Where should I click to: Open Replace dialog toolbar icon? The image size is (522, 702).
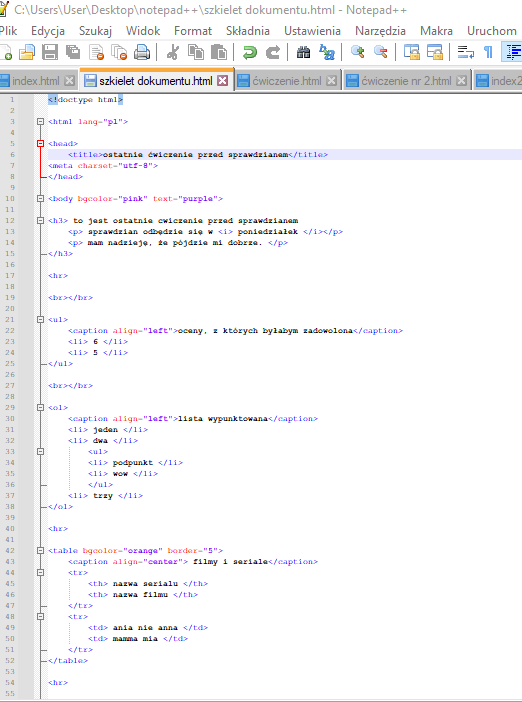[327, 52]
